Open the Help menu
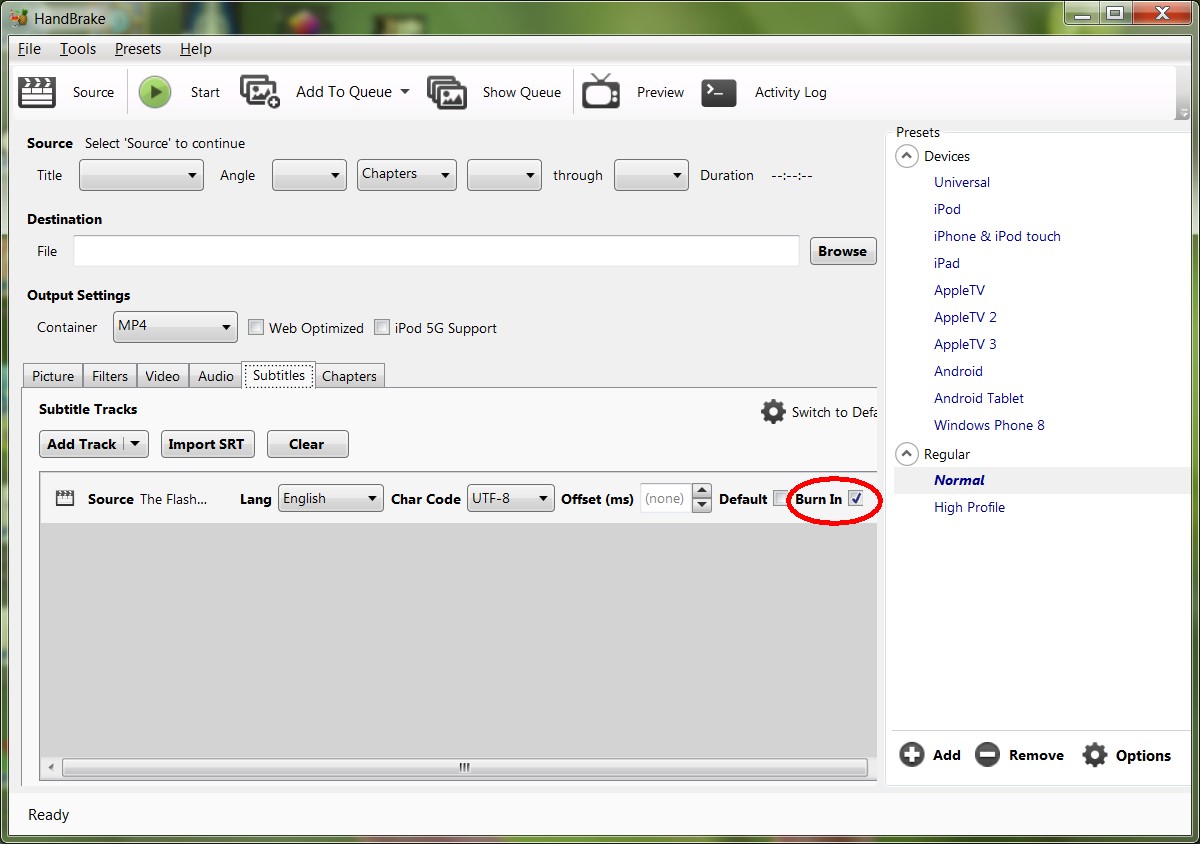The width and height of the screenshot is (1200, 844). point(196,48)
